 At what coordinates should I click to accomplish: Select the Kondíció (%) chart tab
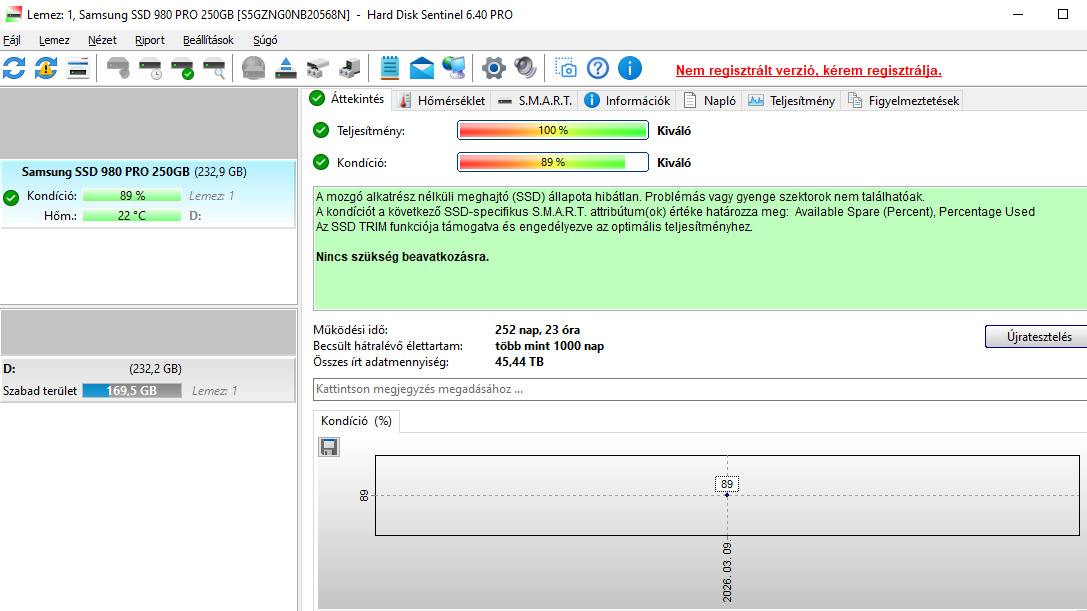[356, 421]
